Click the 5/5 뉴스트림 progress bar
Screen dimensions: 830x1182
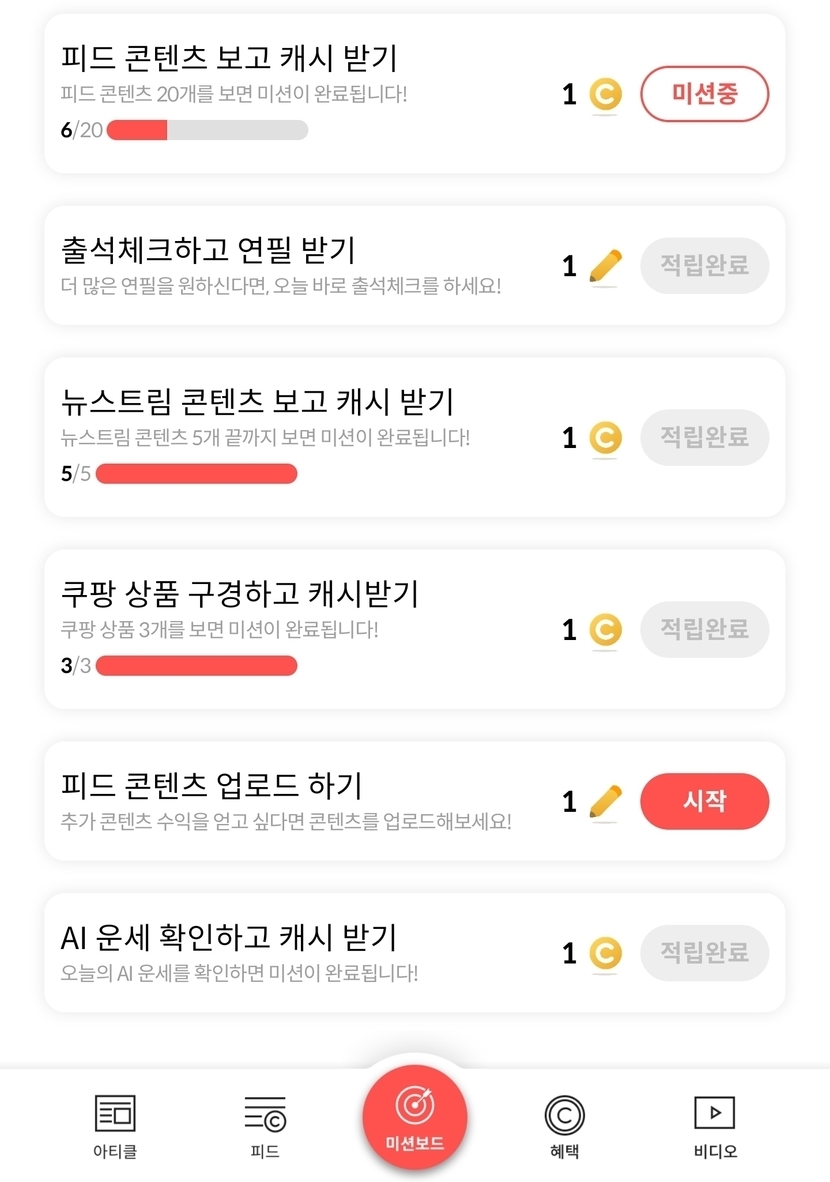(x=196, y=473)
